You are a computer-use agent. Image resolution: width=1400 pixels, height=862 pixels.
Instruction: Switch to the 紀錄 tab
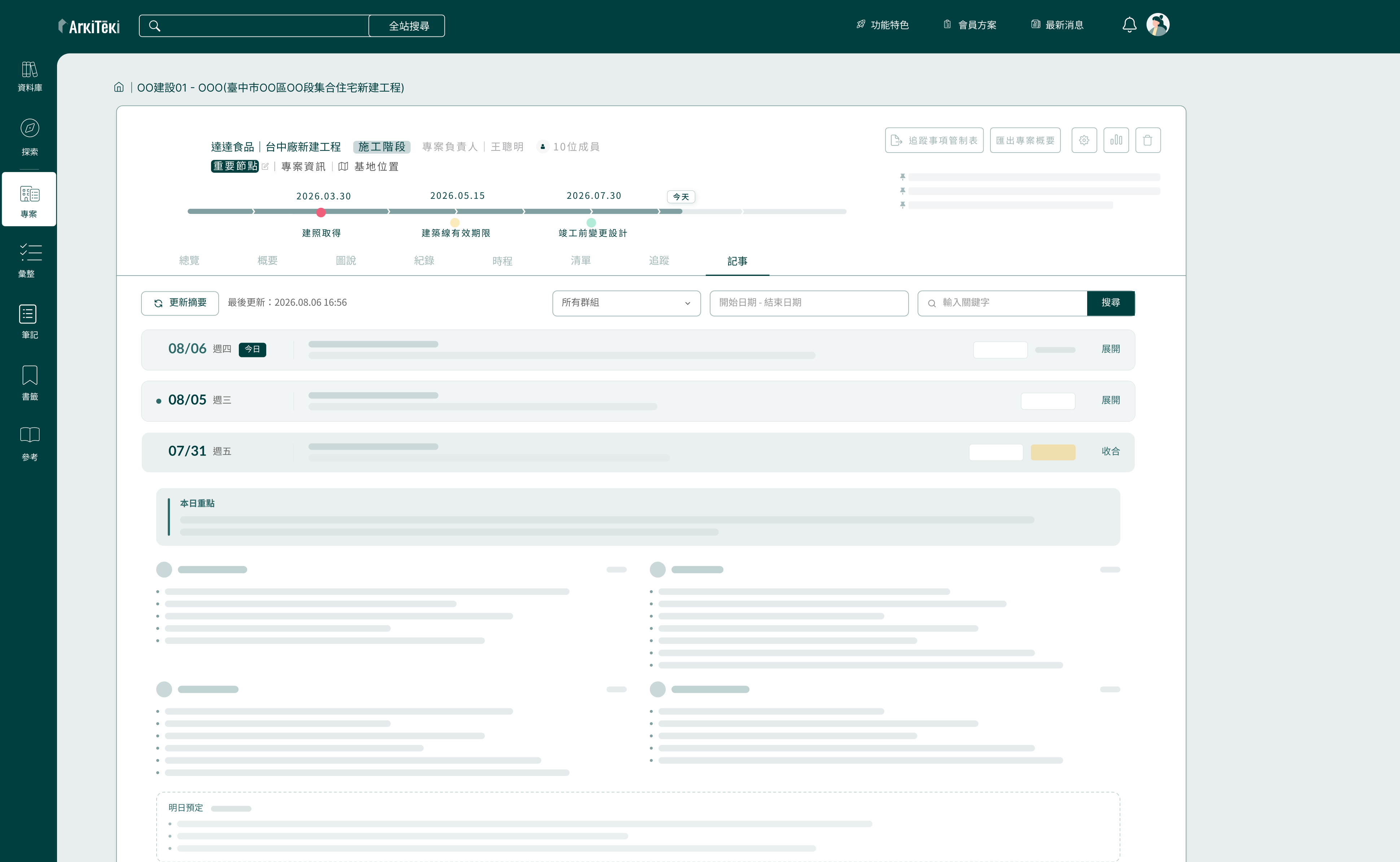(424, 260)
